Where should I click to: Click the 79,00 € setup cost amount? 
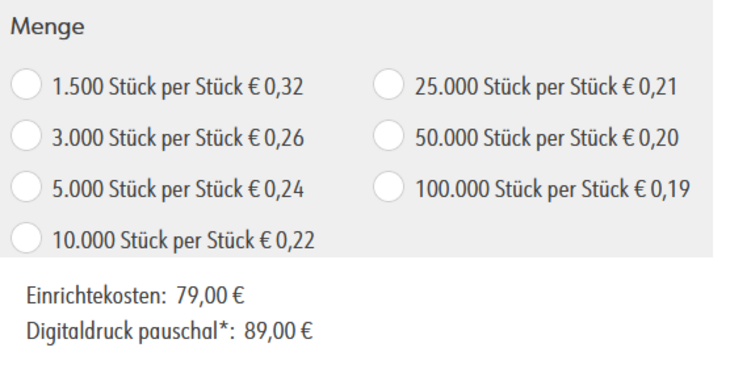[x=210, y=296]
